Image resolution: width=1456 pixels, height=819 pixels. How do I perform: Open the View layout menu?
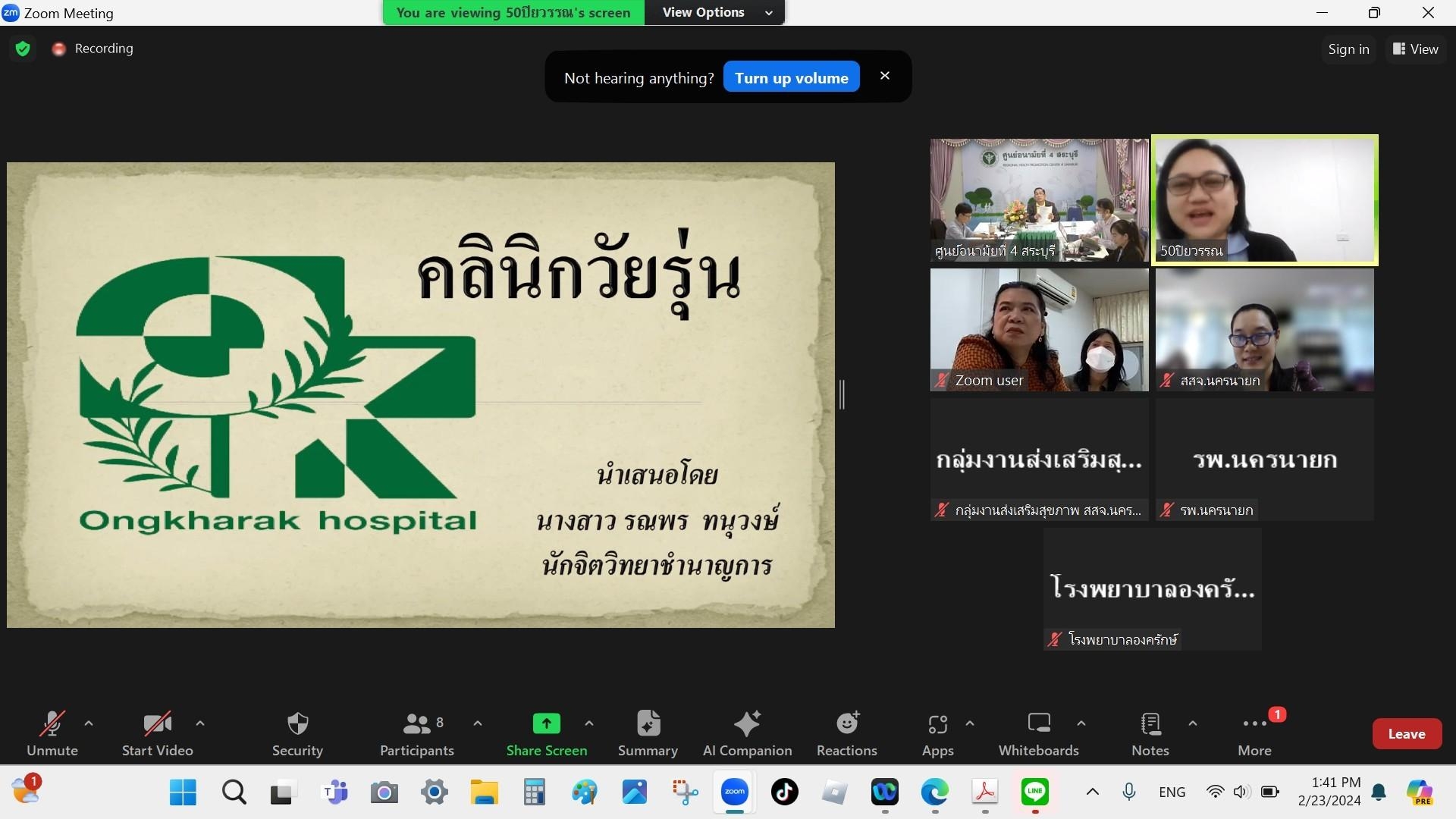1415,49
